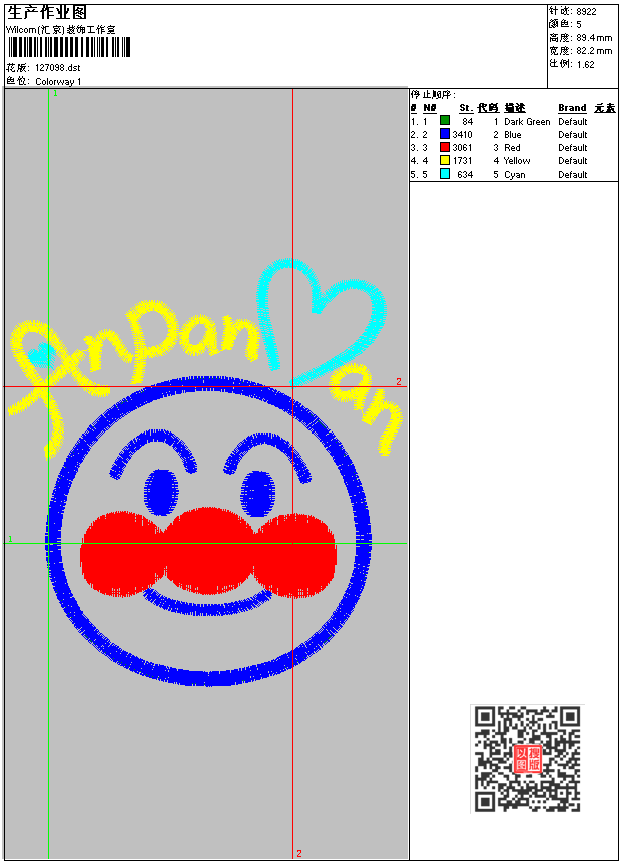Select the stitch count 3061
Viewport: 620px width, 861px height.
pyautogui.click(x=462, y=148)
